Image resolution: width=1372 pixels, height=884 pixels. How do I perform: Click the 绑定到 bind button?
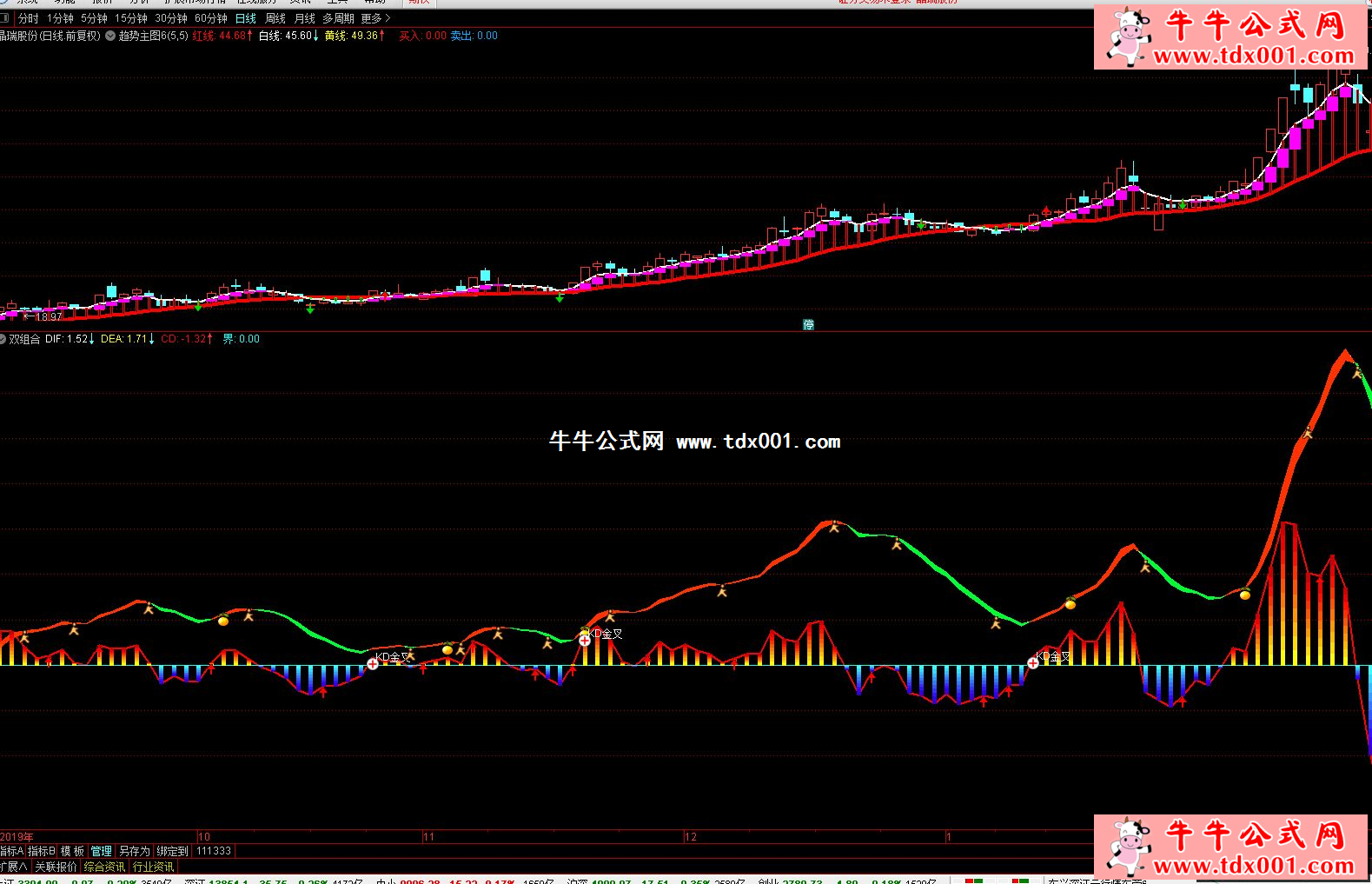pos(172,851)
